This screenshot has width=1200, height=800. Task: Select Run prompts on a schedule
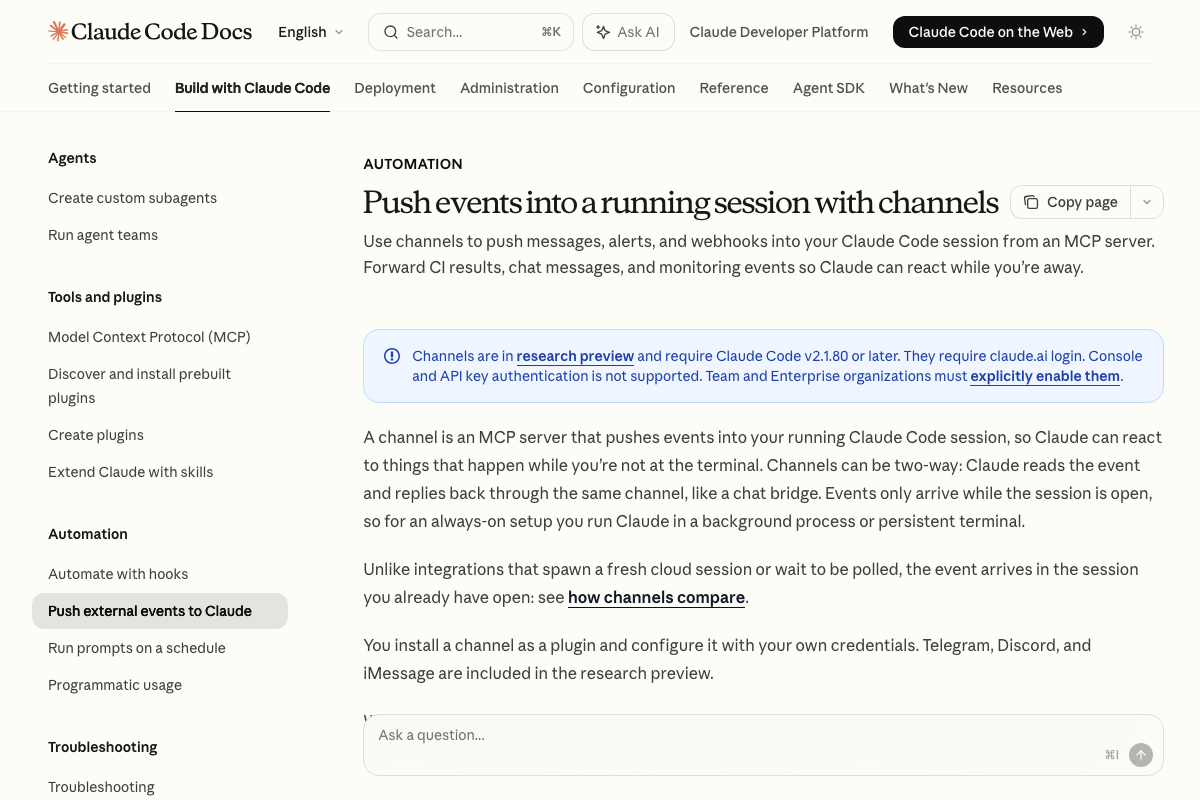pyautogui.click(x=137, y=648)
